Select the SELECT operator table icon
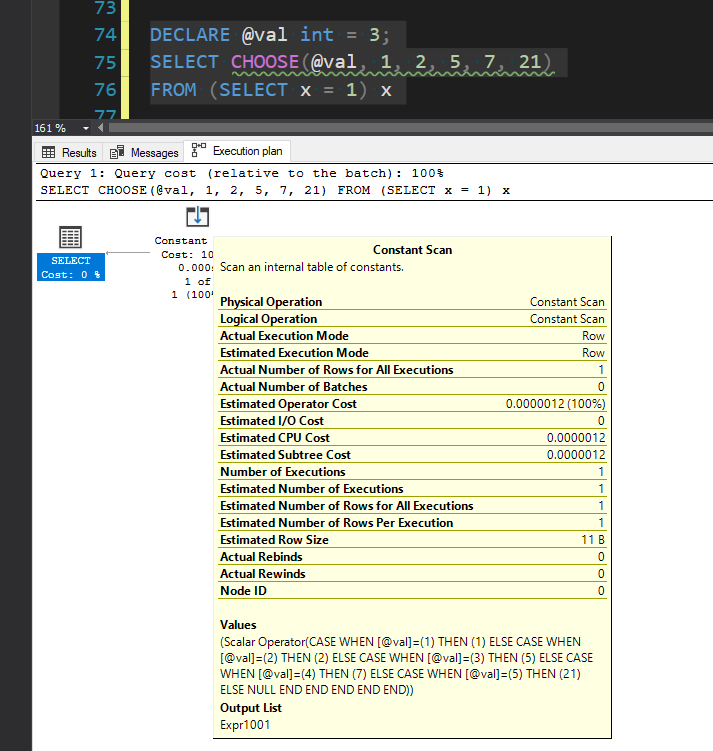This screenshot has height=751, width=713. pos(70,238)
